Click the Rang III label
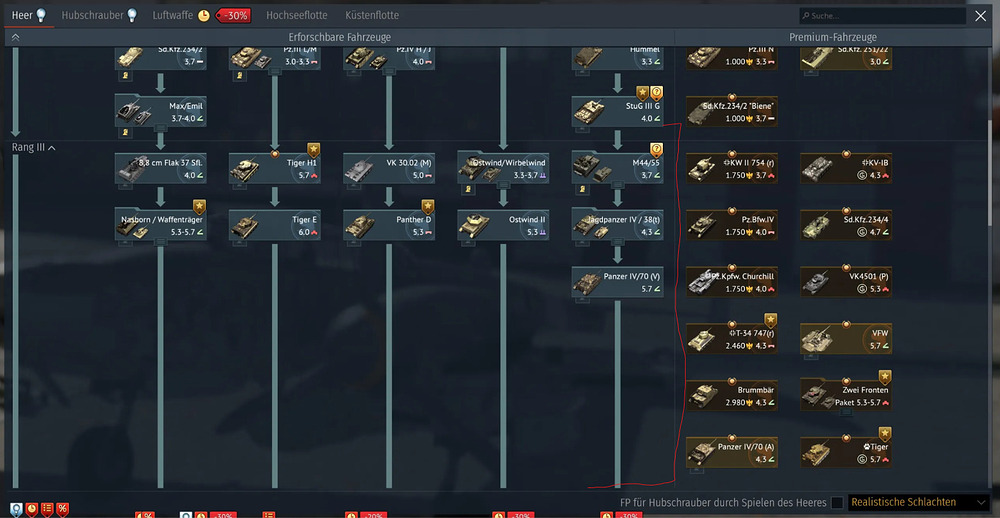The image size is (1000, 518). pyautogui.click(x=28, y=148)
